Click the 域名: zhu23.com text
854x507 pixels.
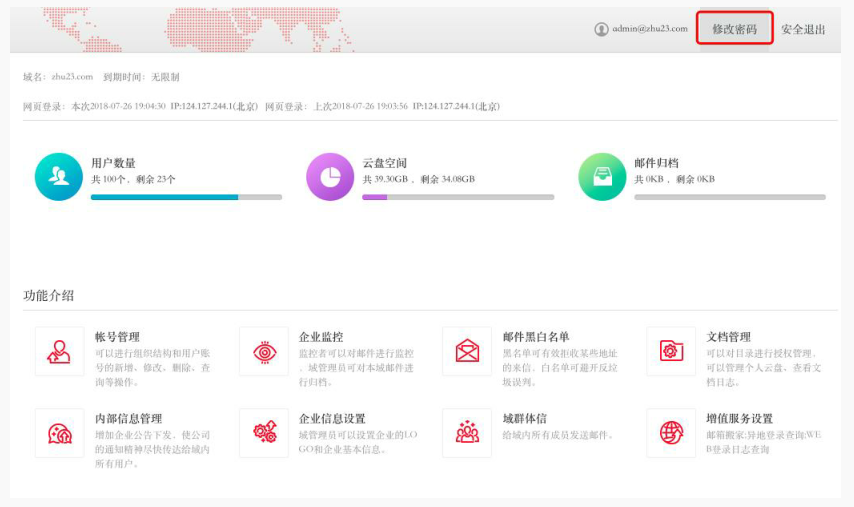pos(58,77)
